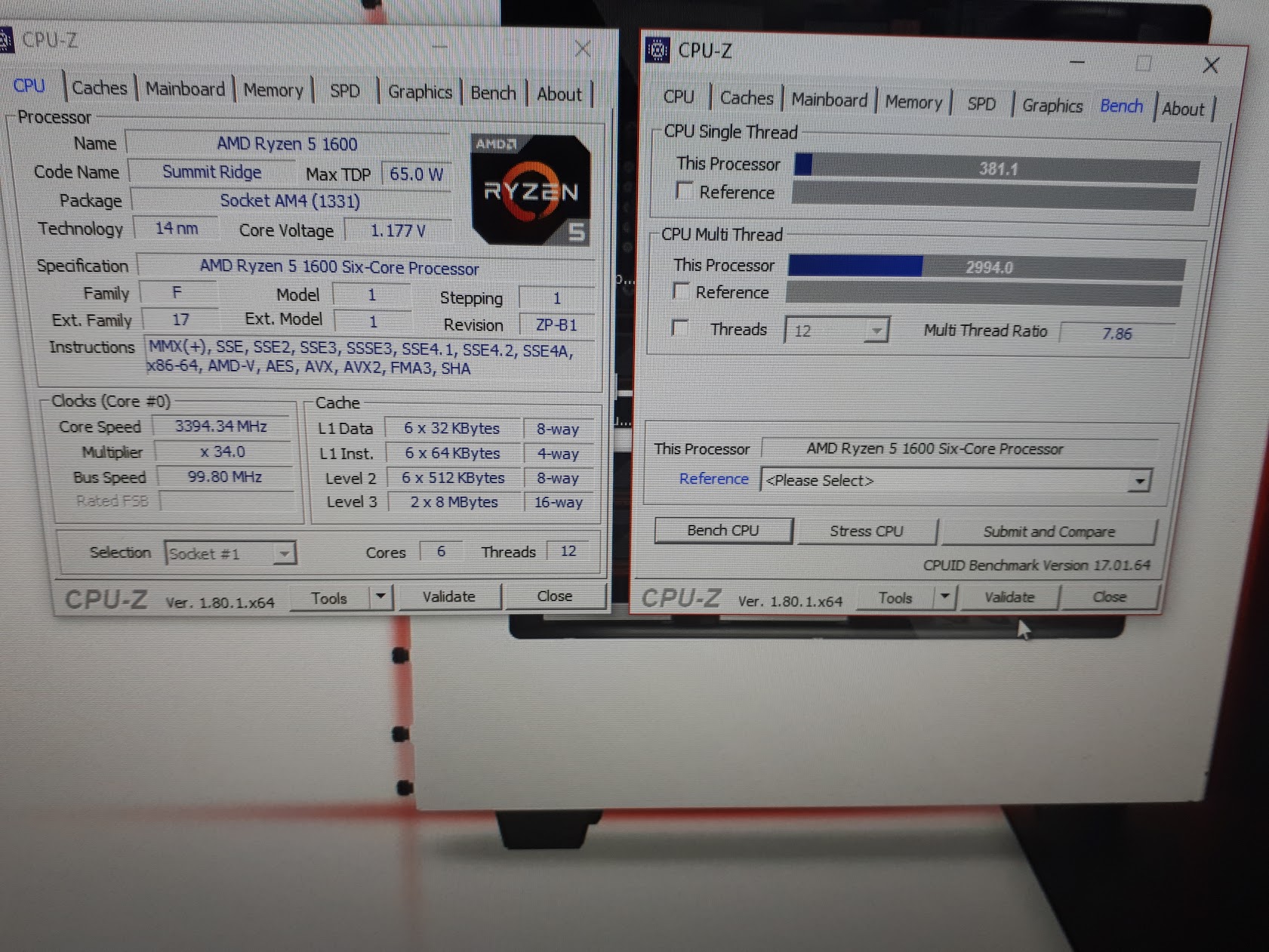1269x952 pixels.
Task: Click the Max TDP value 65.0 W
Action: 417,174
